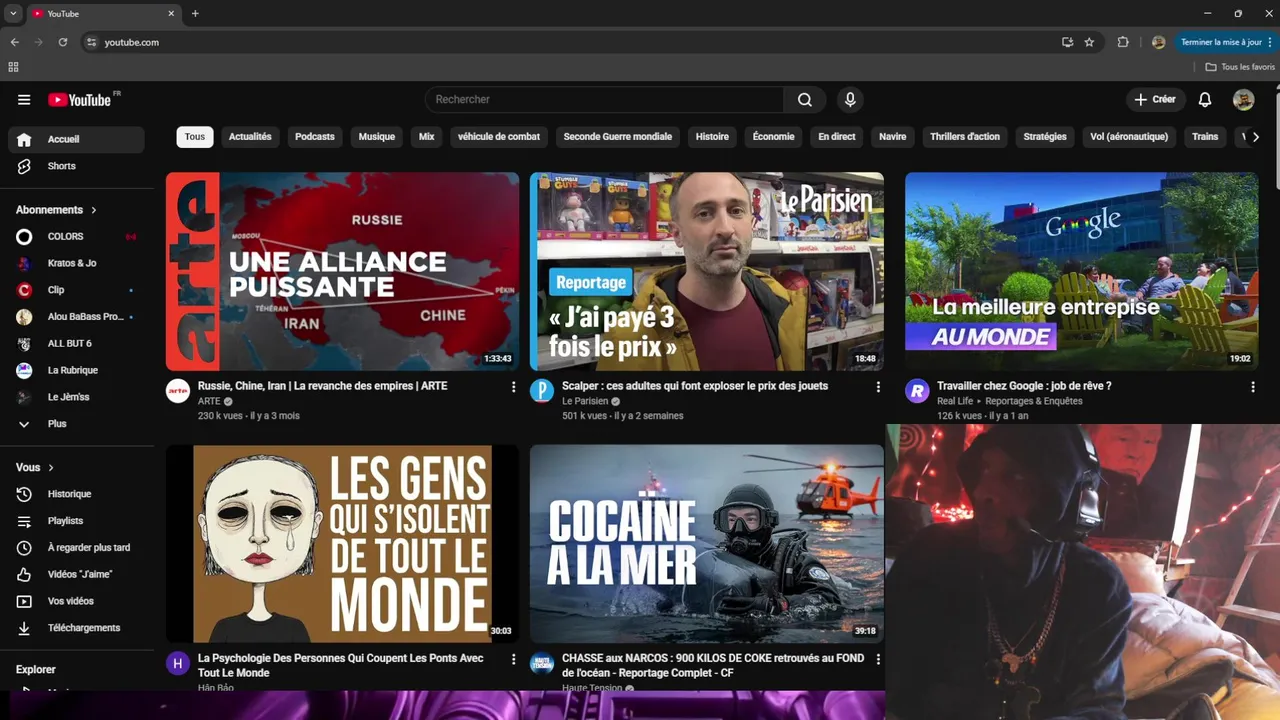This screenshot has width=1280, height=720.
Task: Open the tab search dropdown arrow
Action: [13, 13]
